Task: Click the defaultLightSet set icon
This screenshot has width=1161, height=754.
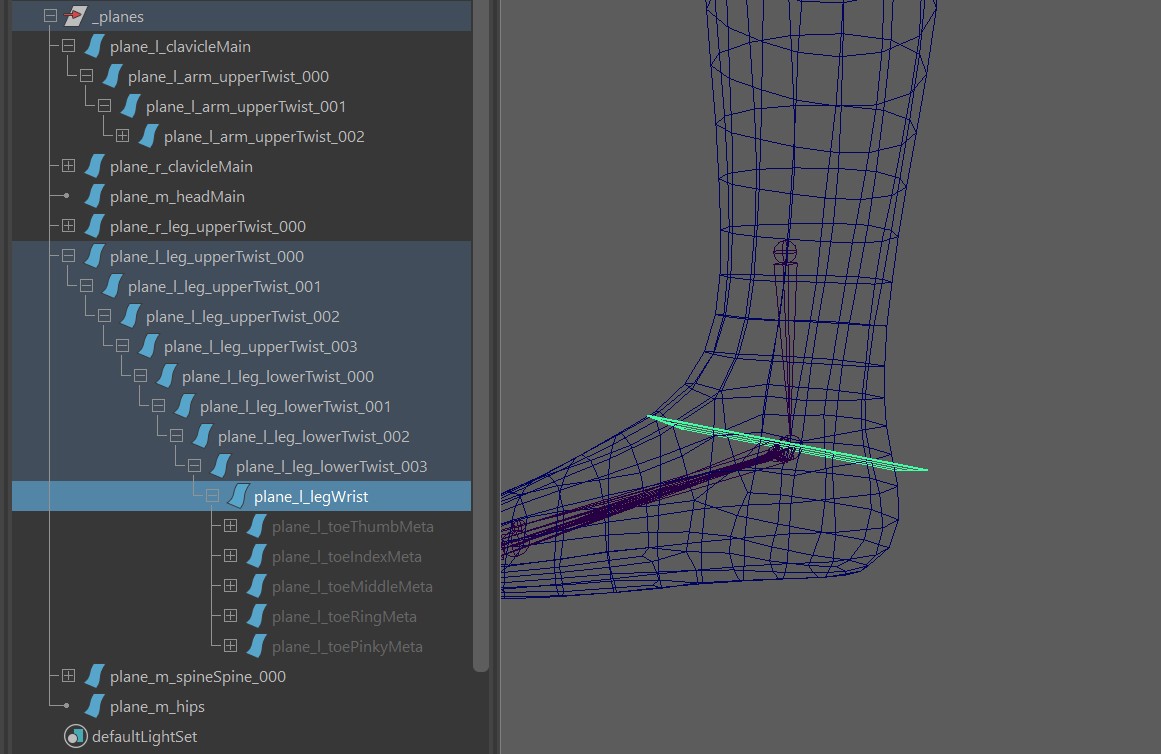Action: click(x=76, y=736)
